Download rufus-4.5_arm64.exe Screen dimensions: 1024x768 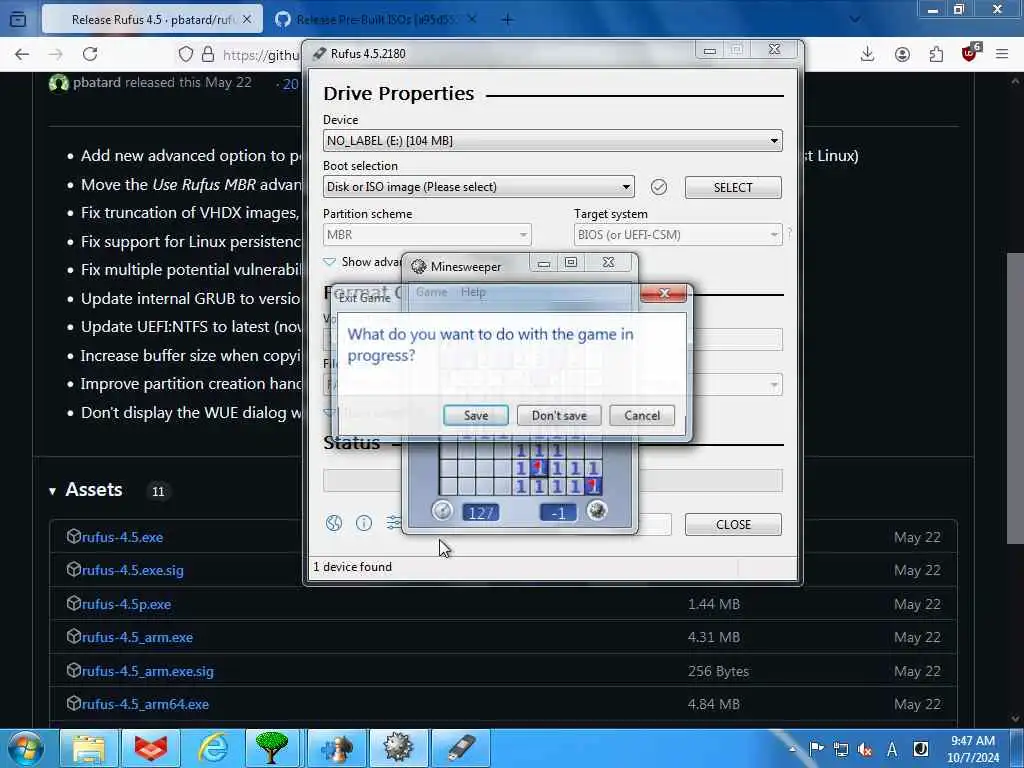coord(145,705)
